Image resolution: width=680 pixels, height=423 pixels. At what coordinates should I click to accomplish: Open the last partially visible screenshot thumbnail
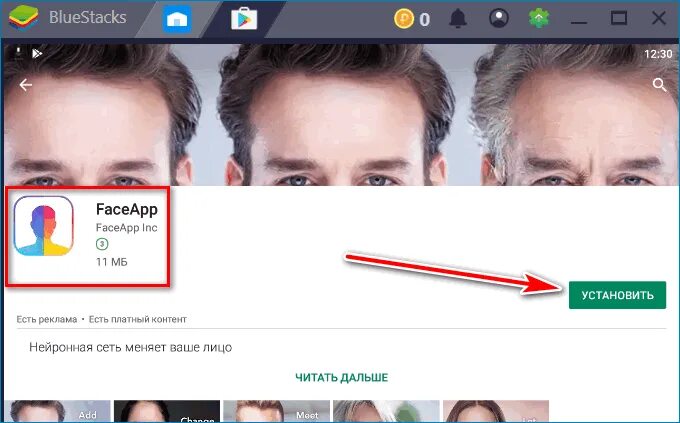496,410
